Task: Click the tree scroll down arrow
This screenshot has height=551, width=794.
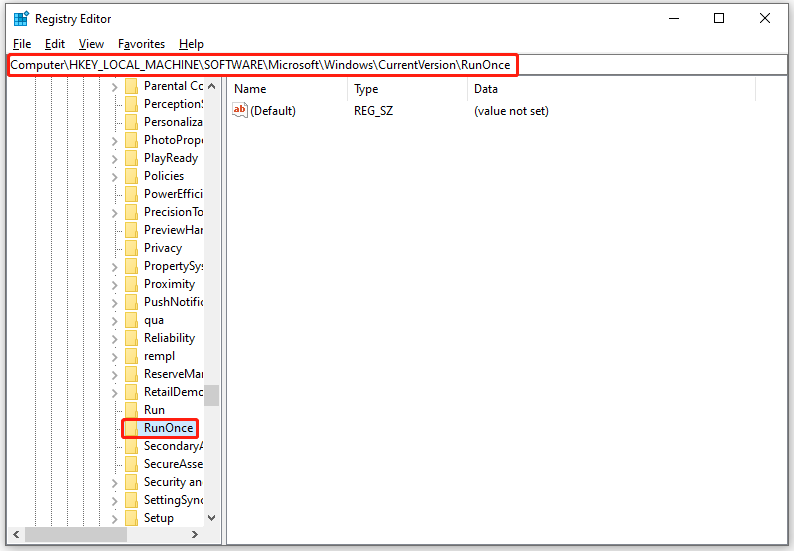Action: click(212, 518)
